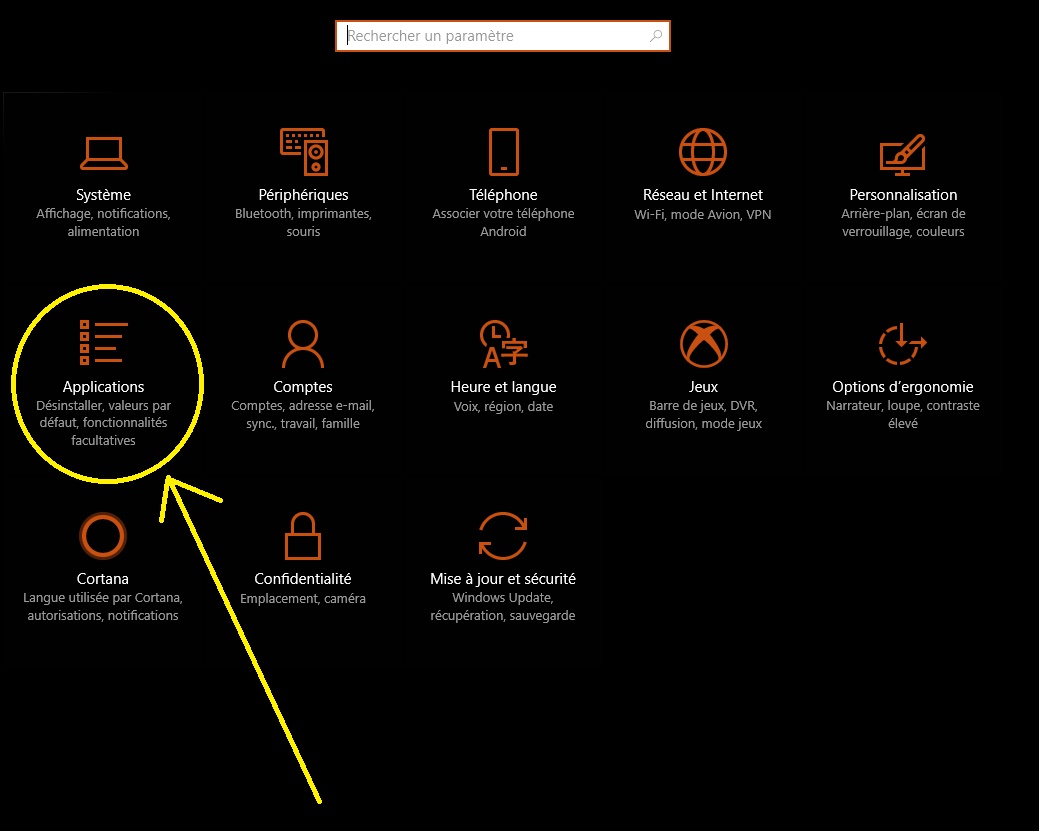Select the Jeux title text
The width and height of the screenshot is (1039, 831).
pos(704,387)
